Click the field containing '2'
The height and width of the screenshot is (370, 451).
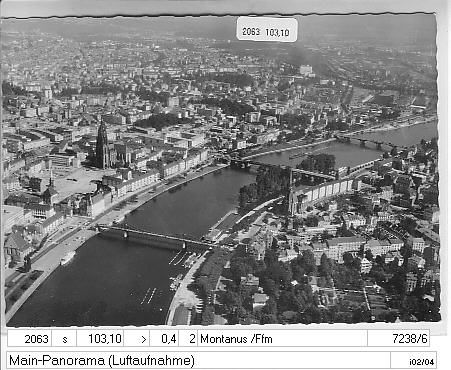click(x=188, y=339)
